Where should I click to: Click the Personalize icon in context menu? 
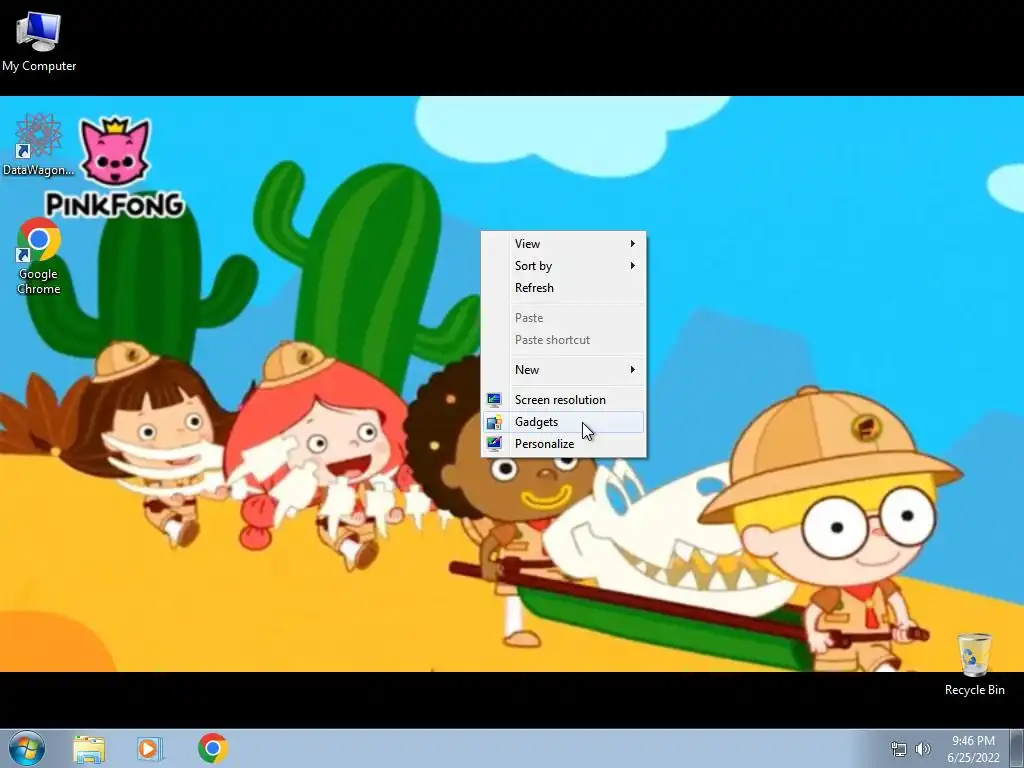pos(494,444)
